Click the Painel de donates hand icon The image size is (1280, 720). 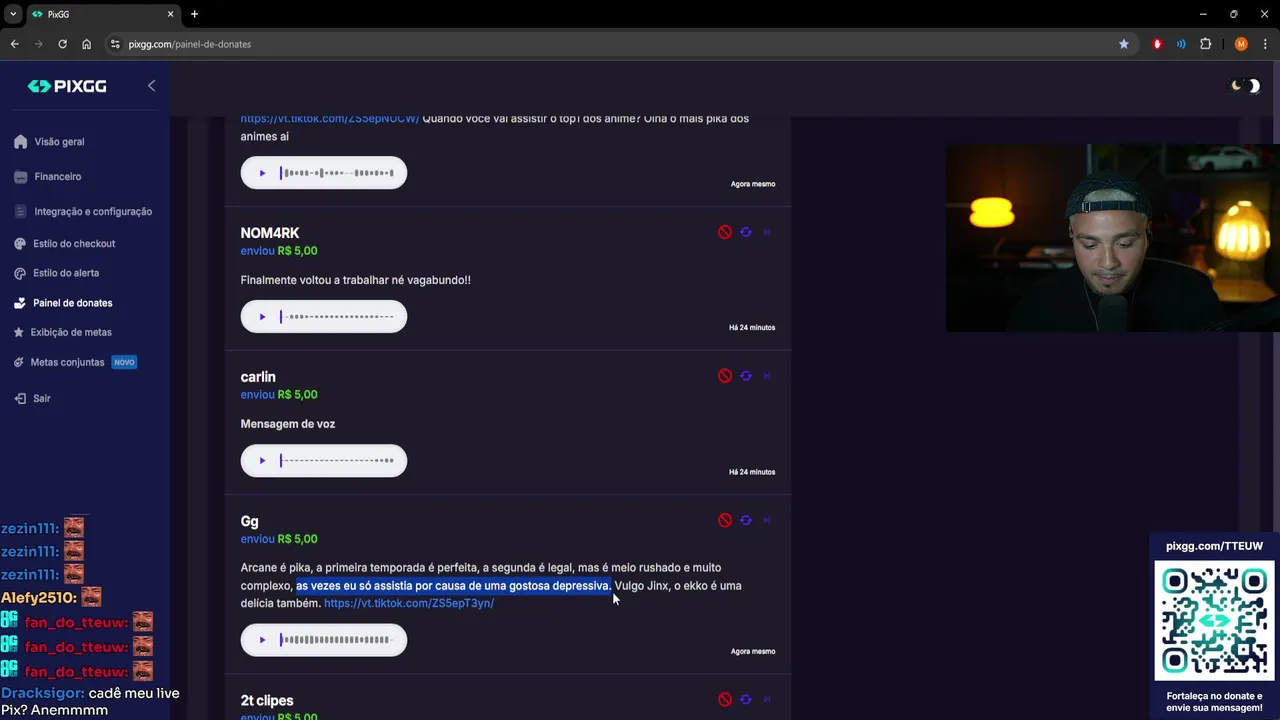[21, 303]
